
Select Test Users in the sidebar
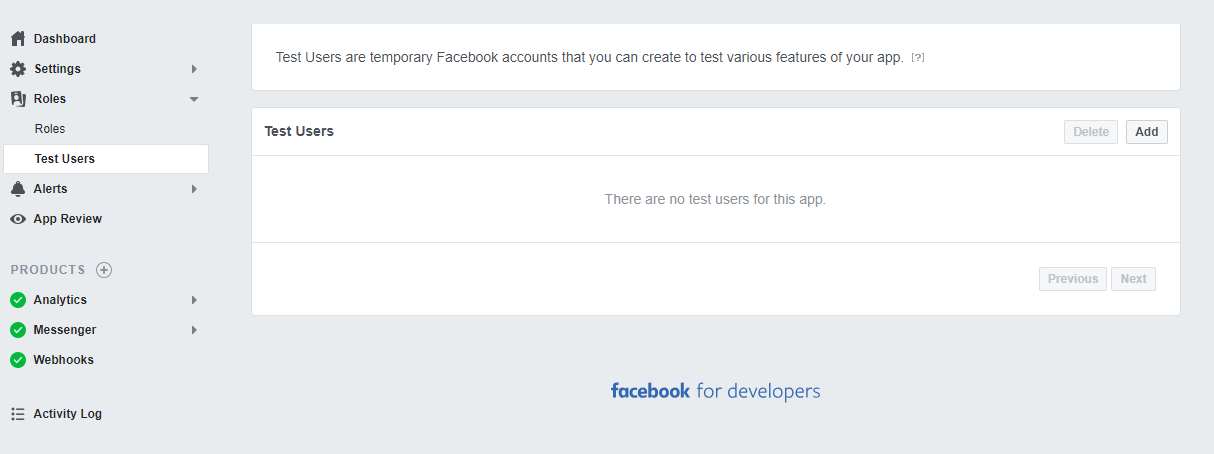coord(65,159)
